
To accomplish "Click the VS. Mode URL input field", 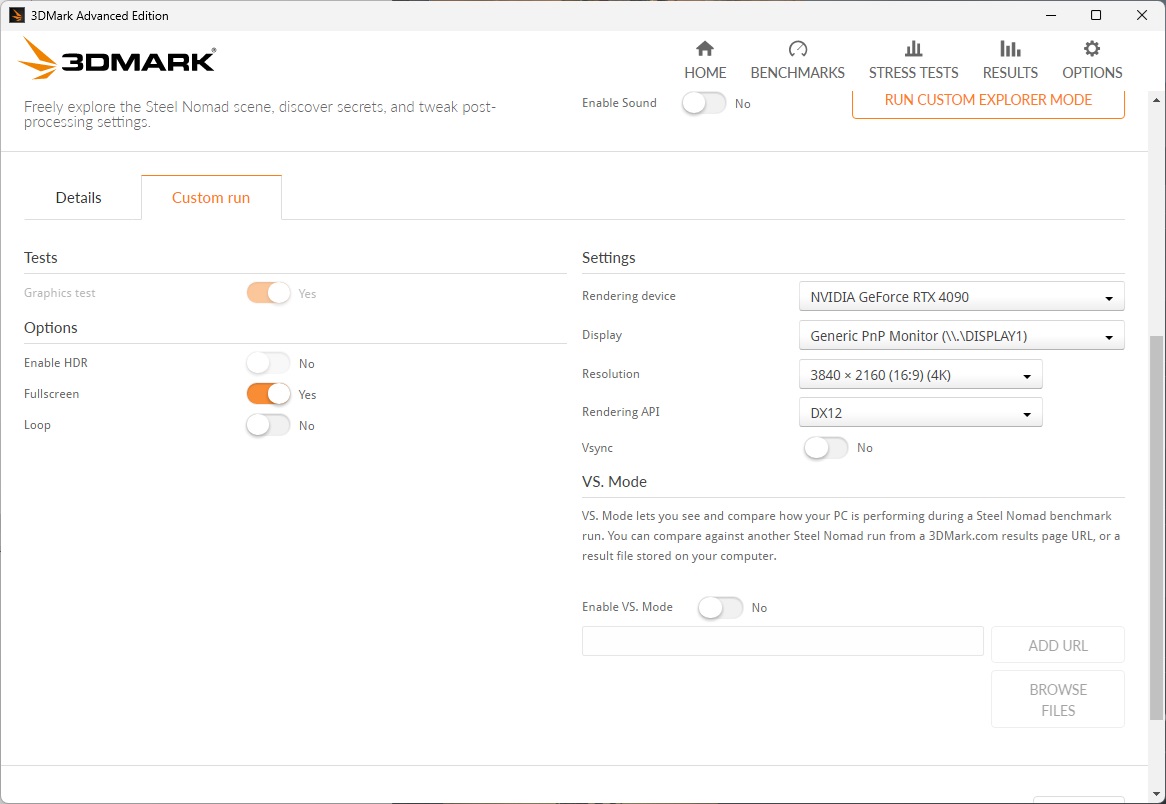I will coord(782,641).
